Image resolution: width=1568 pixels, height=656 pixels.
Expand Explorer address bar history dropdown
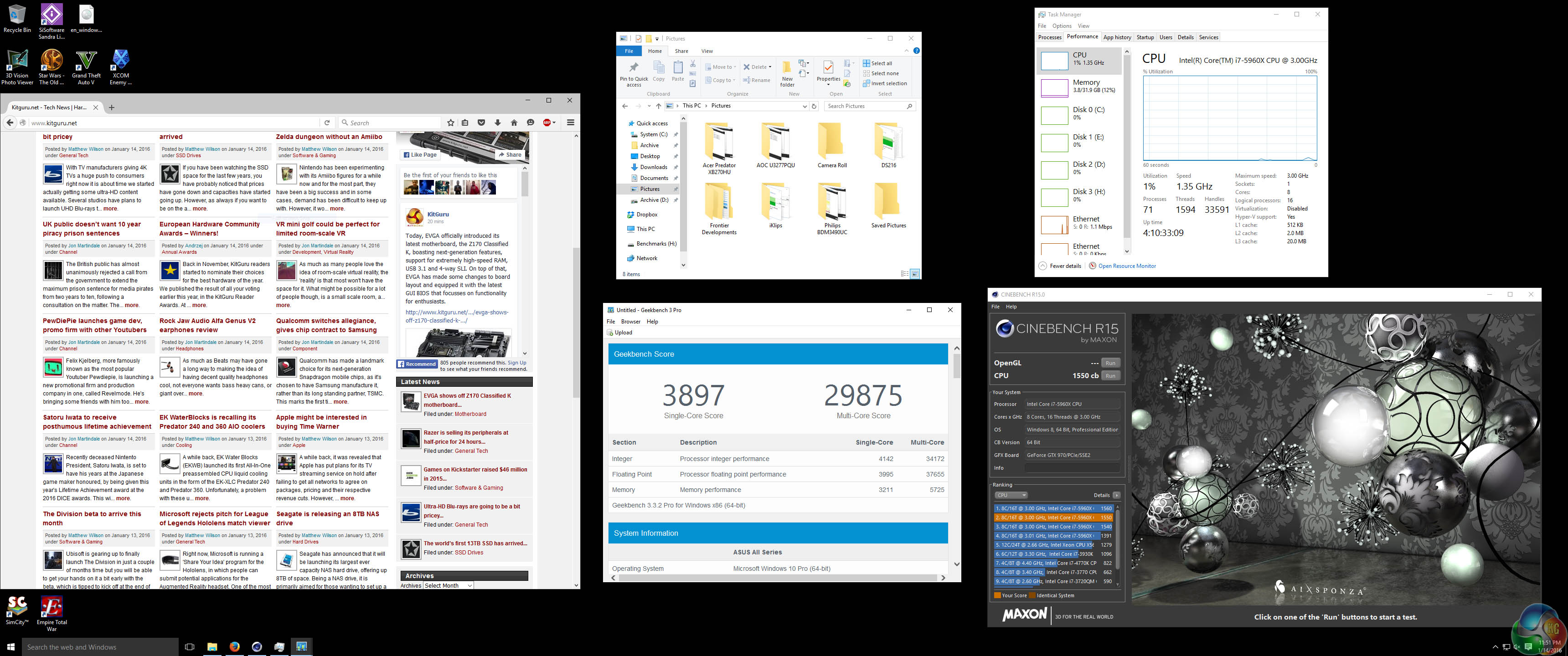pos(805,106)
